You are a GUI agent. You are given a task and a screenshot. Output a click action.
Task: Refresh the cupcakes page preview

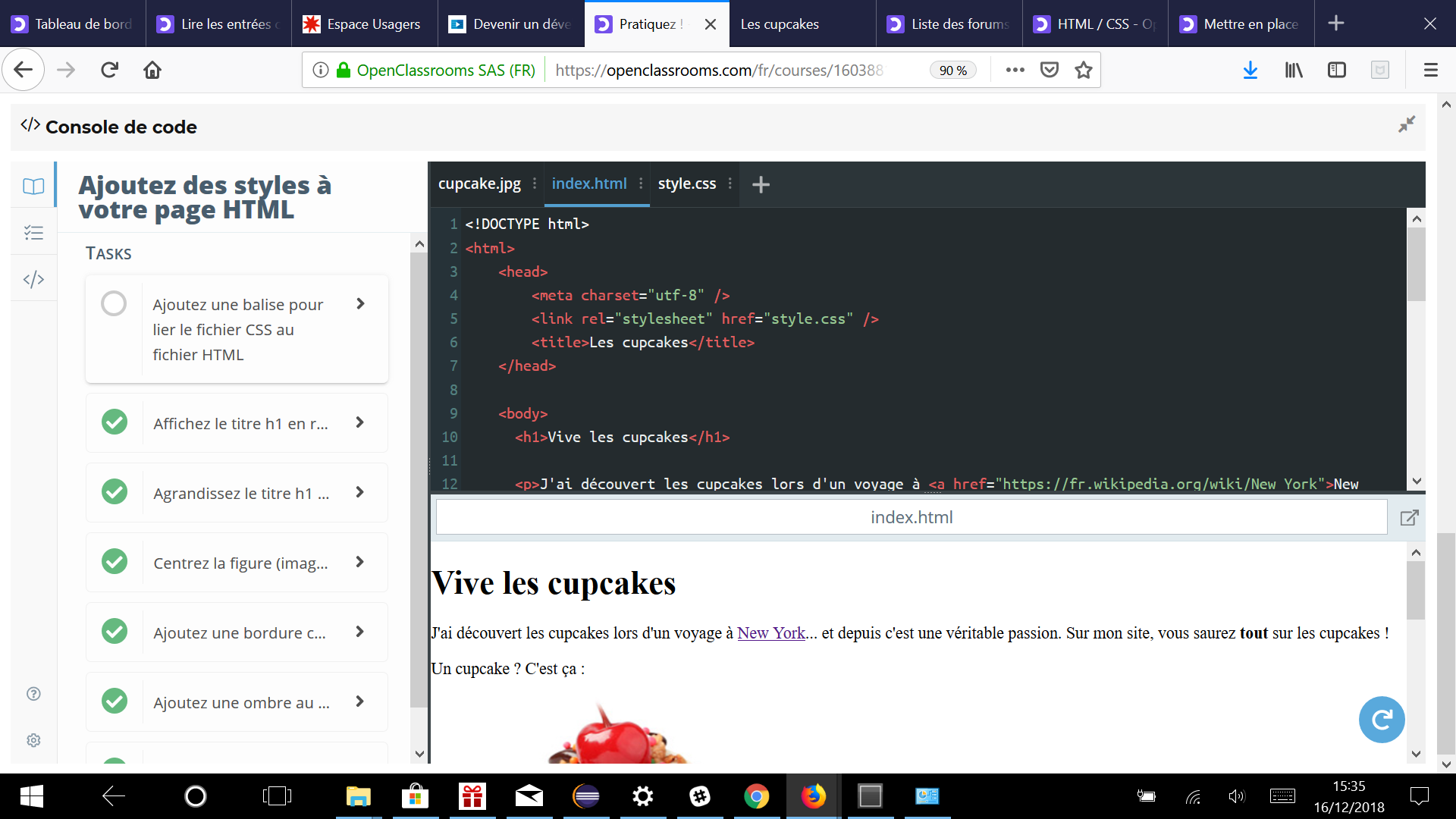(1381, 719)
